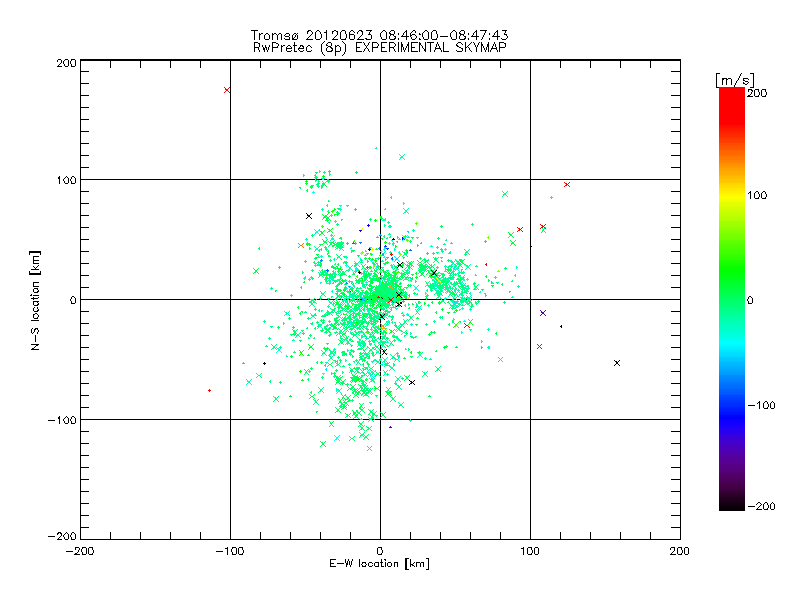Click the N-S location [km] axis label
800x600 pixels.
[x=35, y=300]
